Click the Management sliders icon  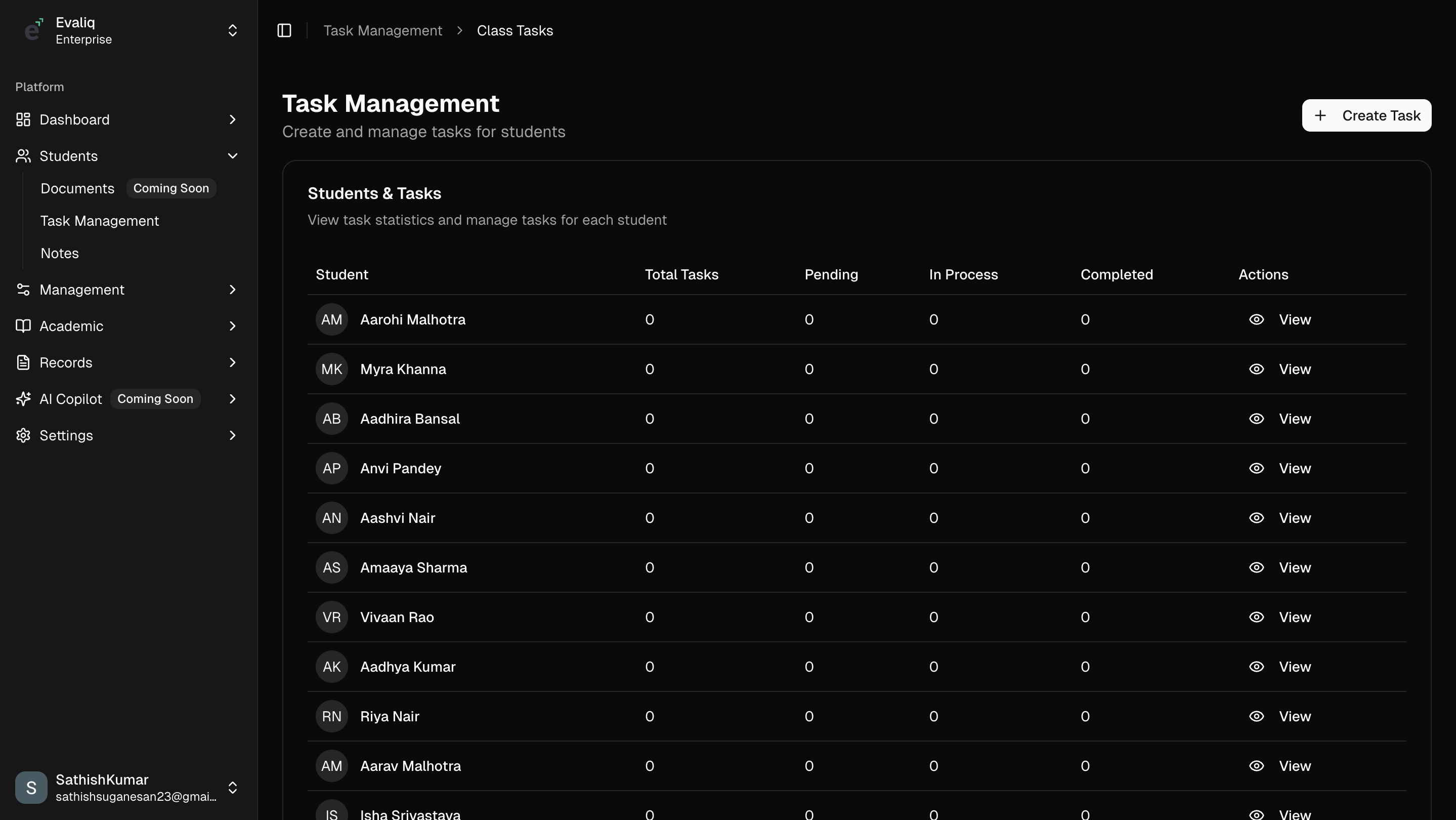(23, 290)
